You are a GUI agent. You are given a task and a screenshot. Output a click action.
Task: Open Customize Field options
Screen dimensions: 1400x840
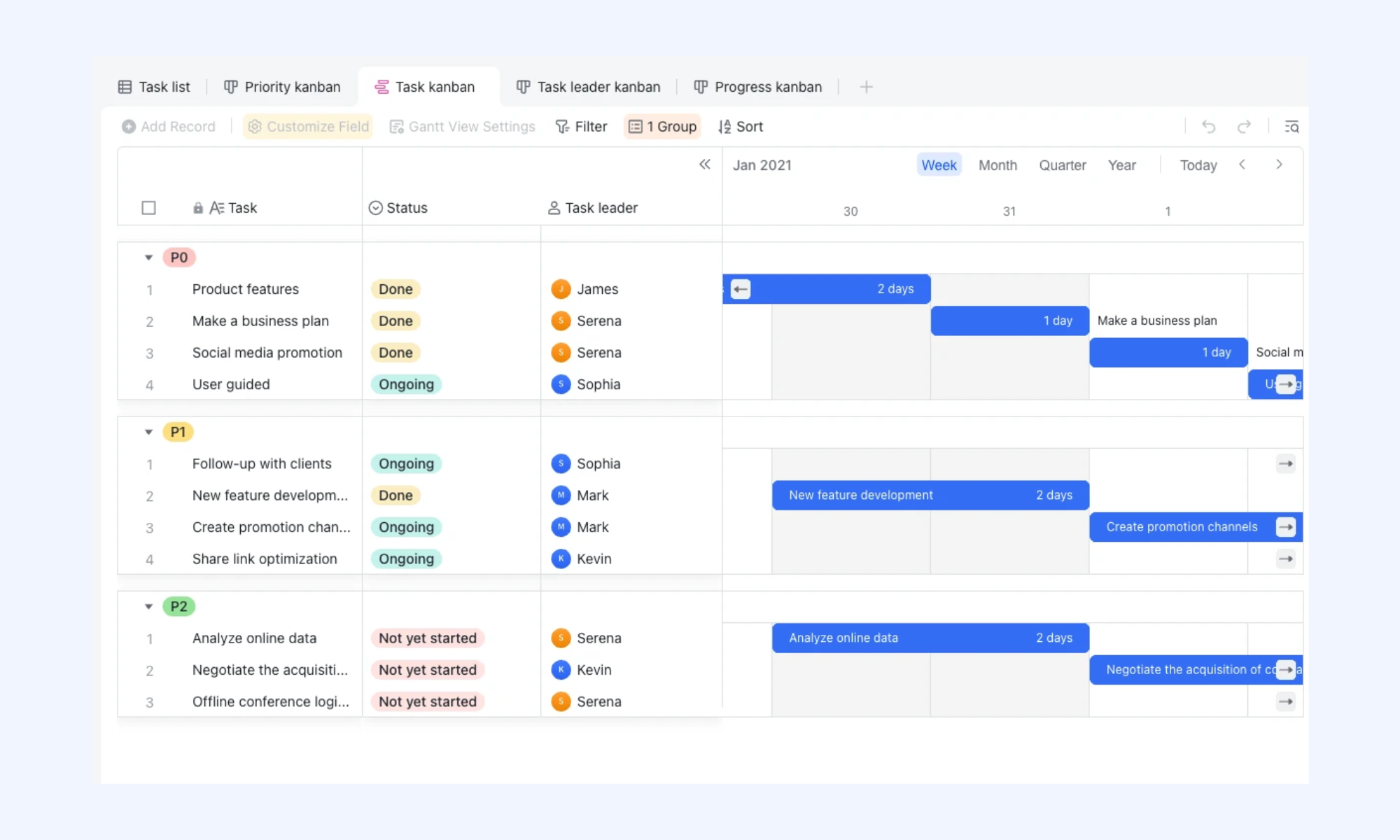(308, 127)
